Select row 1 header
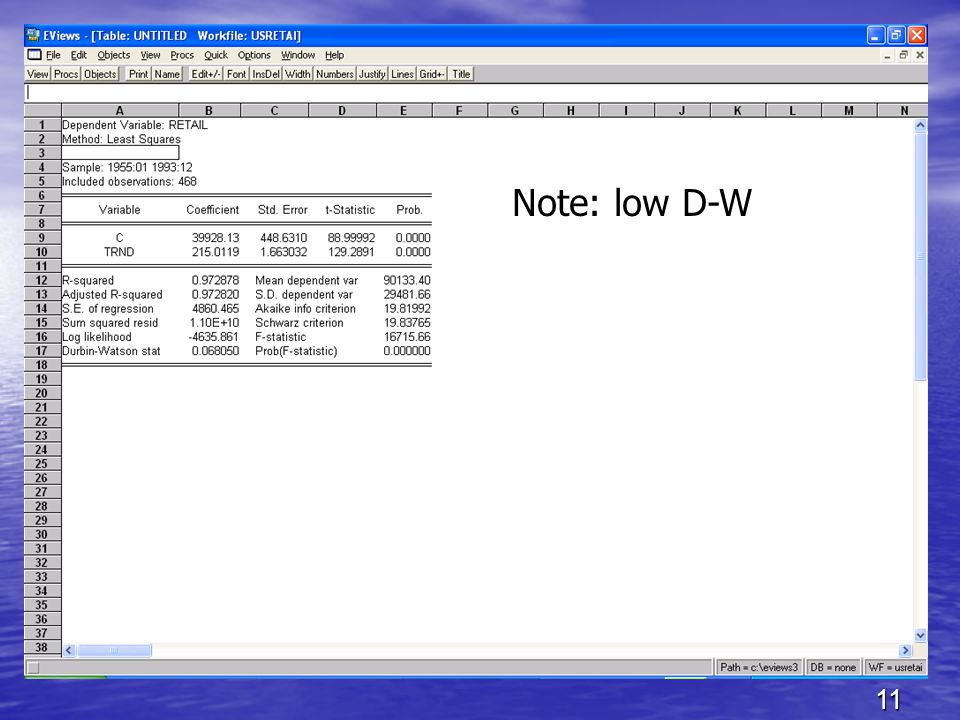This screenshot has height=720, width=960. [x=42, y=125]
